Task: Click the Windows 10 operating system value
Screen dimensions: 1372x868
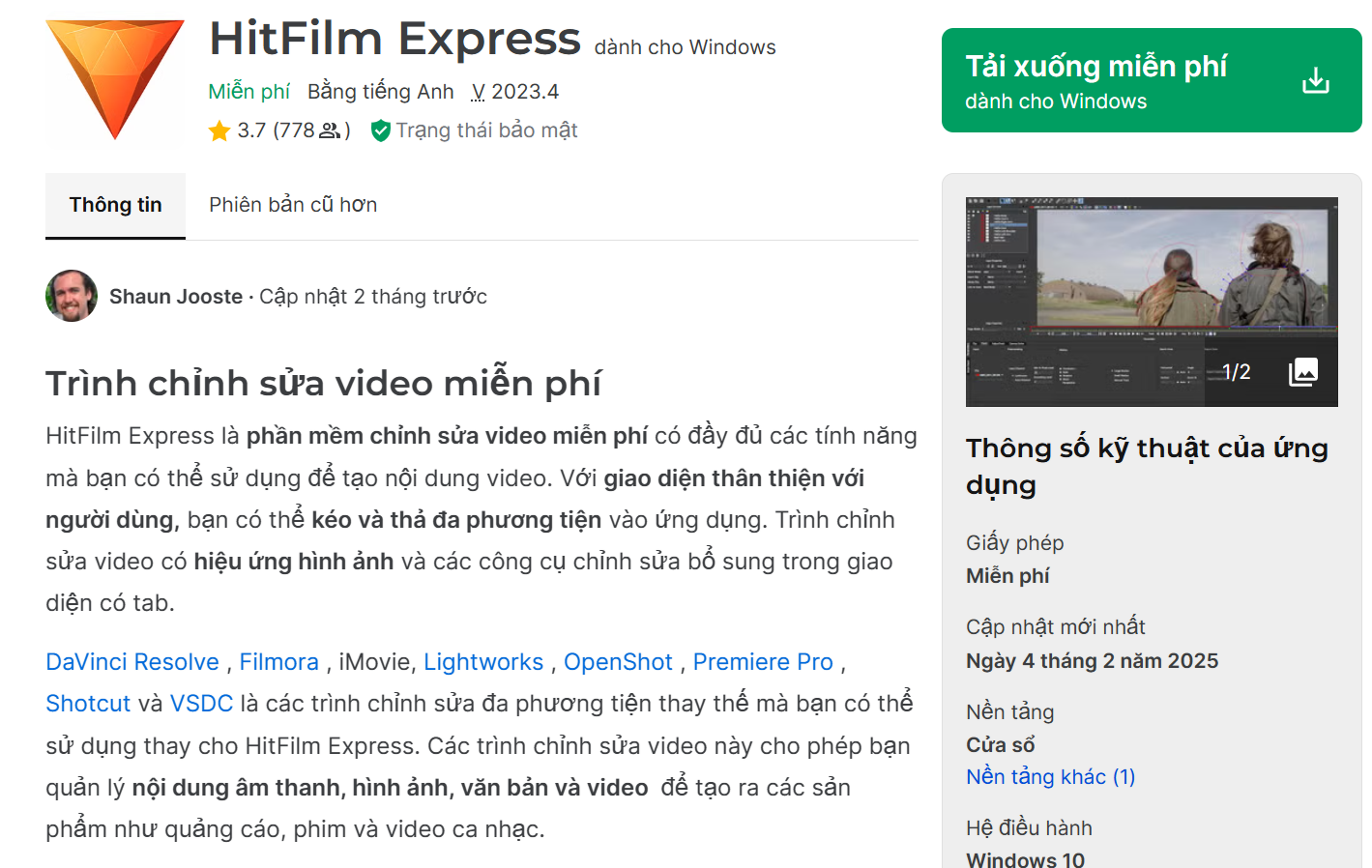Action: 1025,858
